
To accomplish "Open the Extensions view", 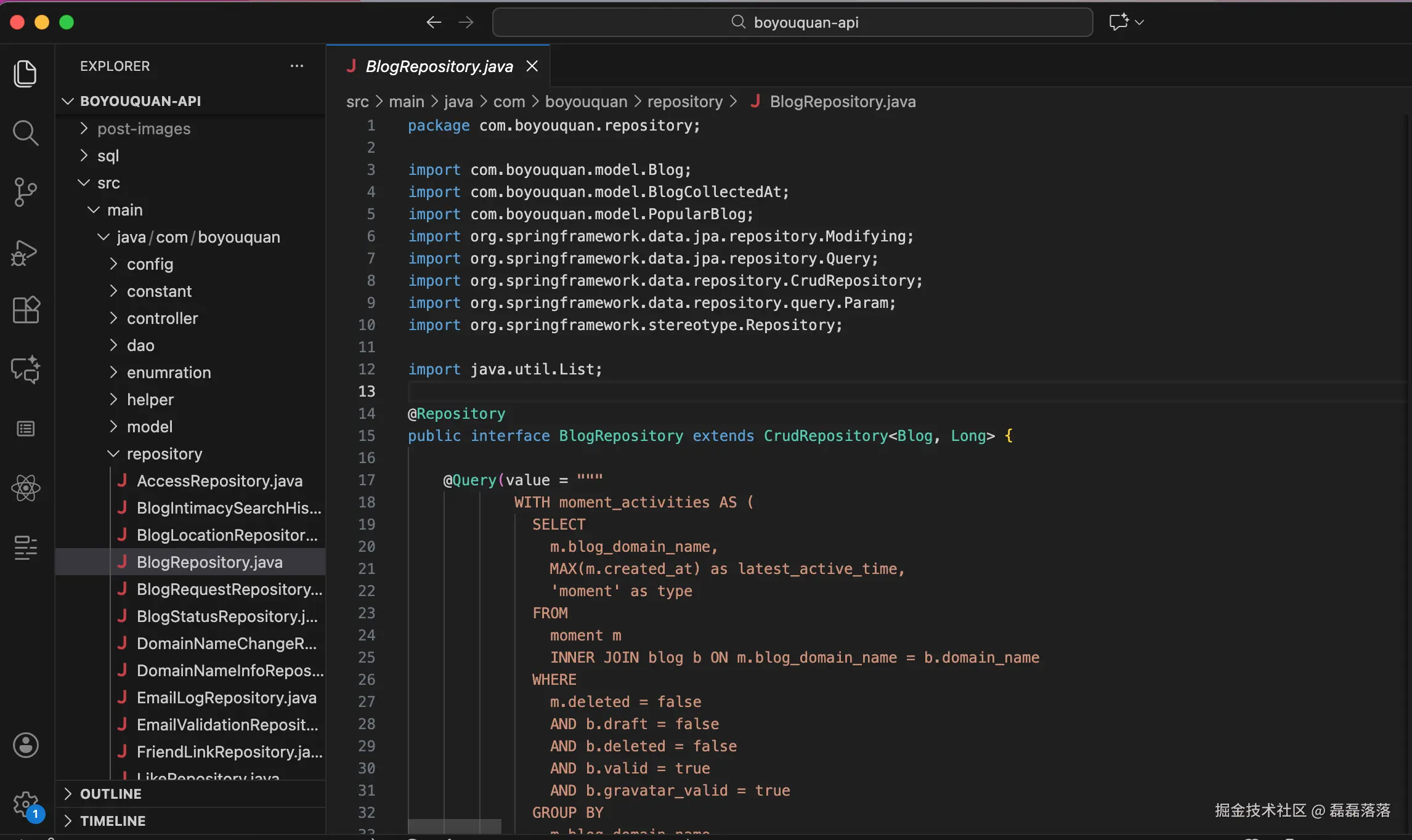I will click(25, 310).
